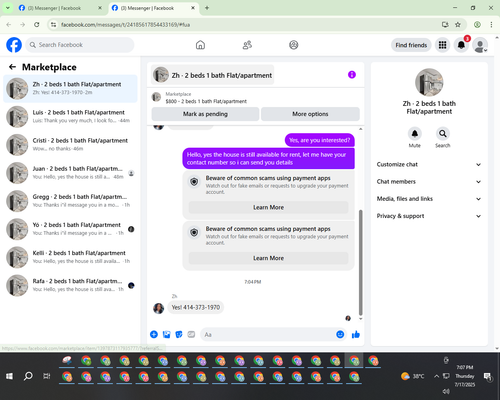Open the Friends icon in top navigation

[247, 45]
